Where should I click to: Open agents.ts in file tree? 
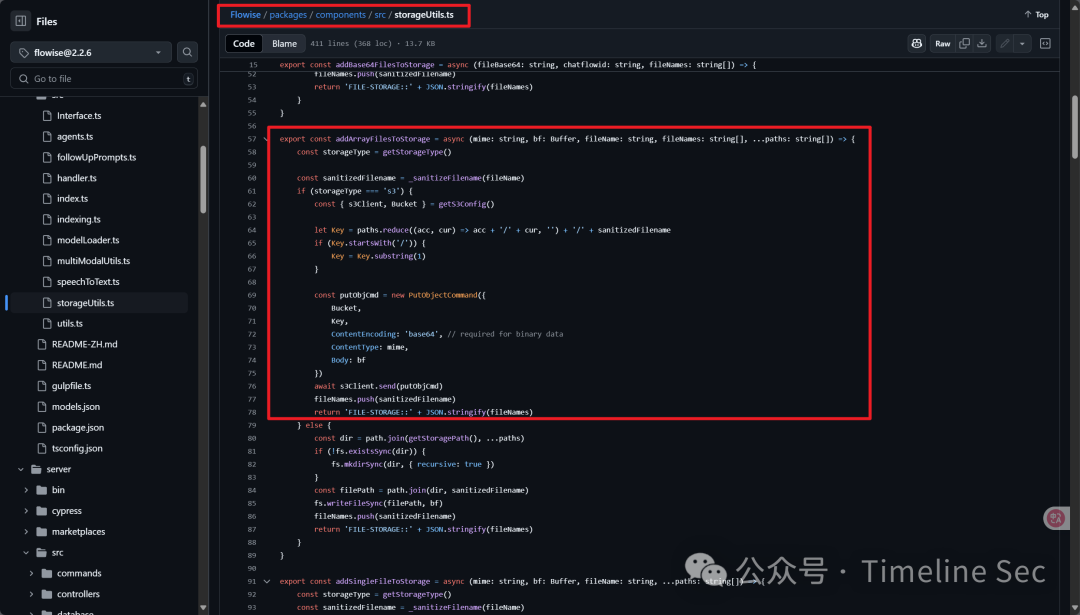[x=75, y=136]
